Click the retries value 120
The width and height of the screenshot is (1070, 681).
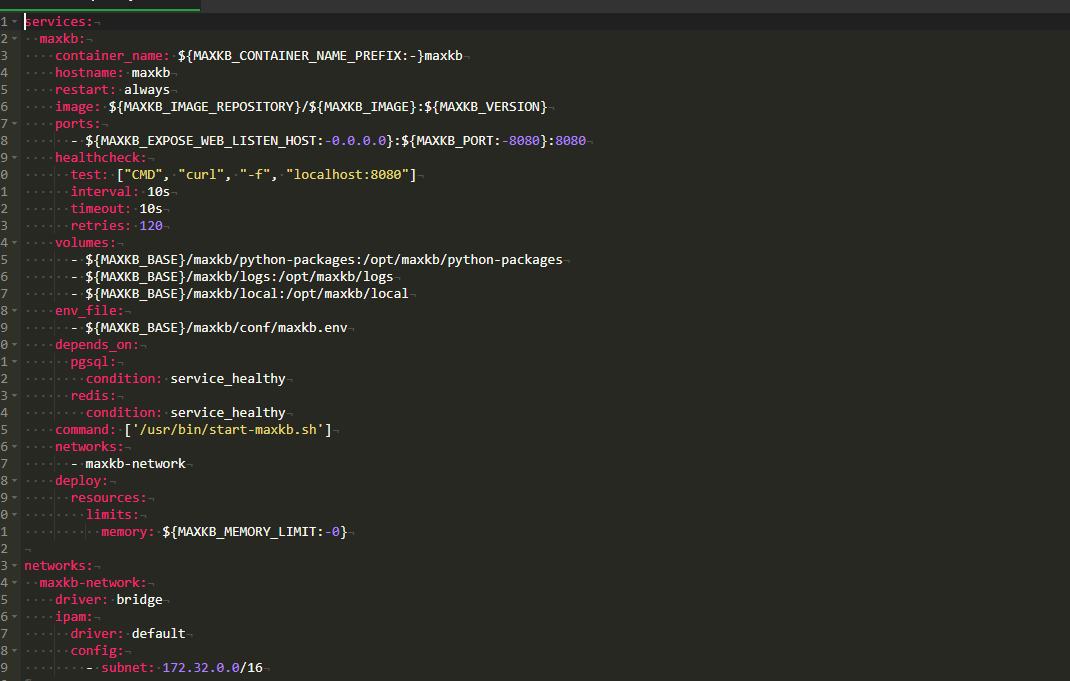point(151,225)
